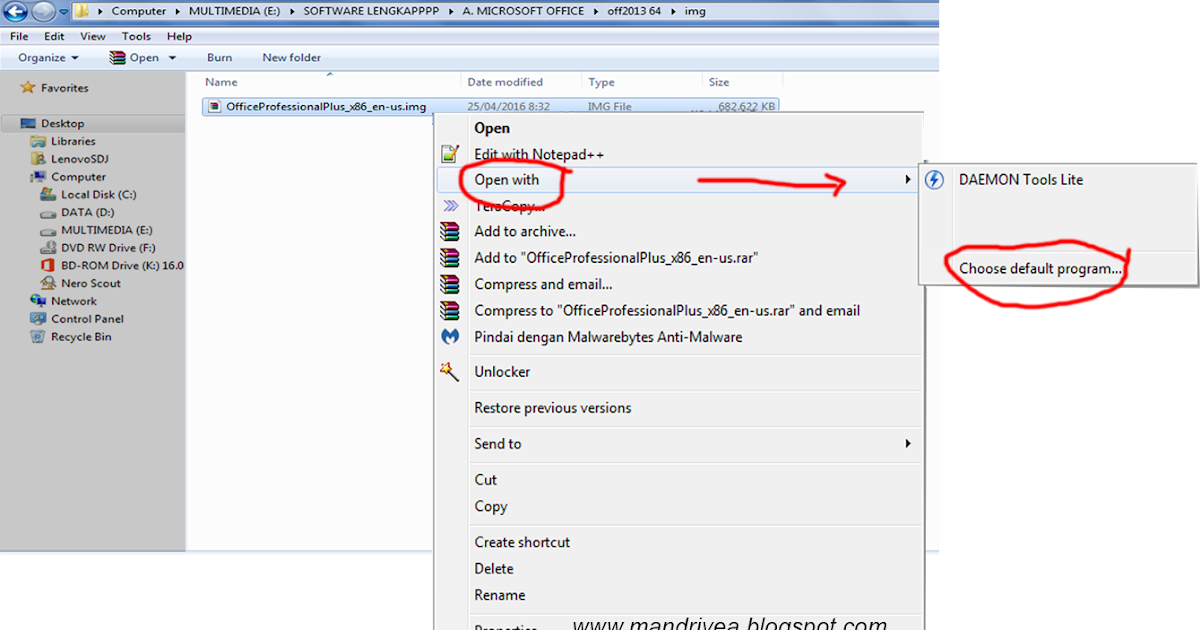Click the DAEMON Tools Lite lightning icon
The width and height of the screenshot is (1200, 630).
tap(935, 180)
